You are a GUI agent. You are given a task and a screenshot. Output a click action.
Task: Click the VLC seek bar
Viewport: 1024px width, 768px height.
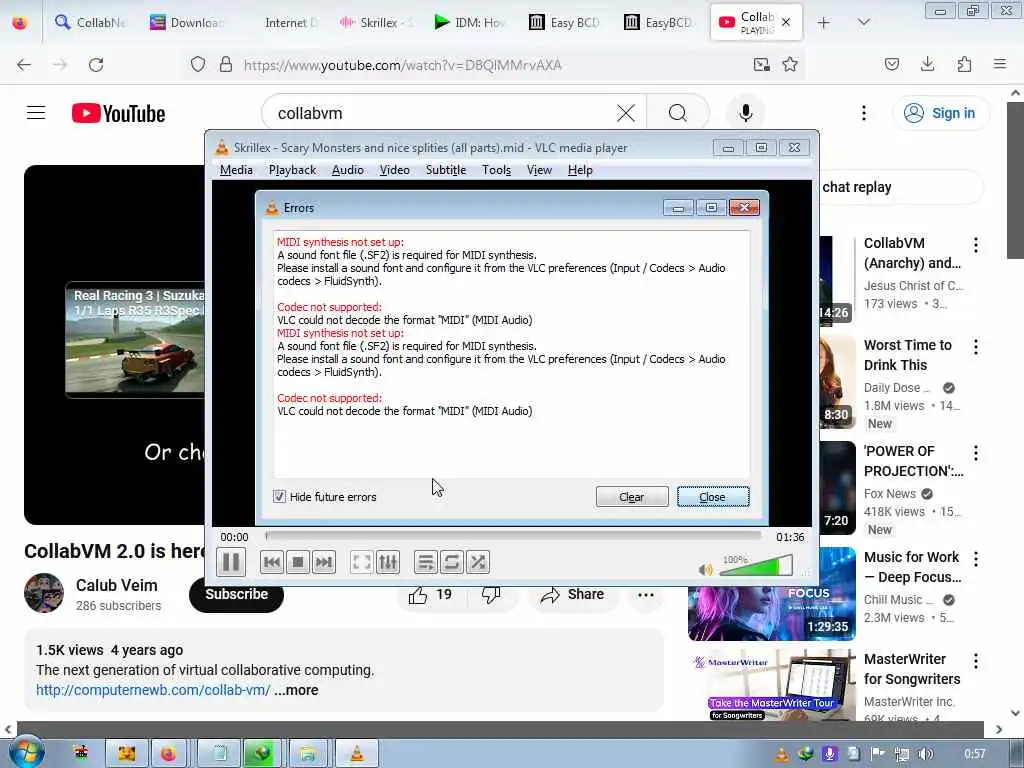point(513,536)
